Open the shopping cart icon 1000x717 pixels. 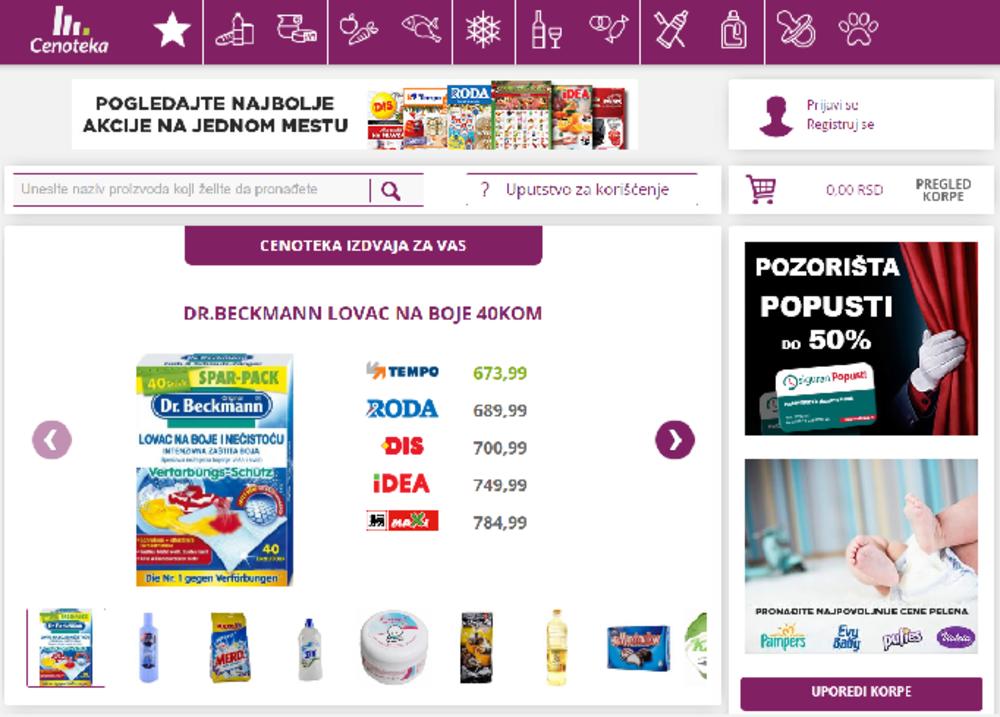coord(761,189)
